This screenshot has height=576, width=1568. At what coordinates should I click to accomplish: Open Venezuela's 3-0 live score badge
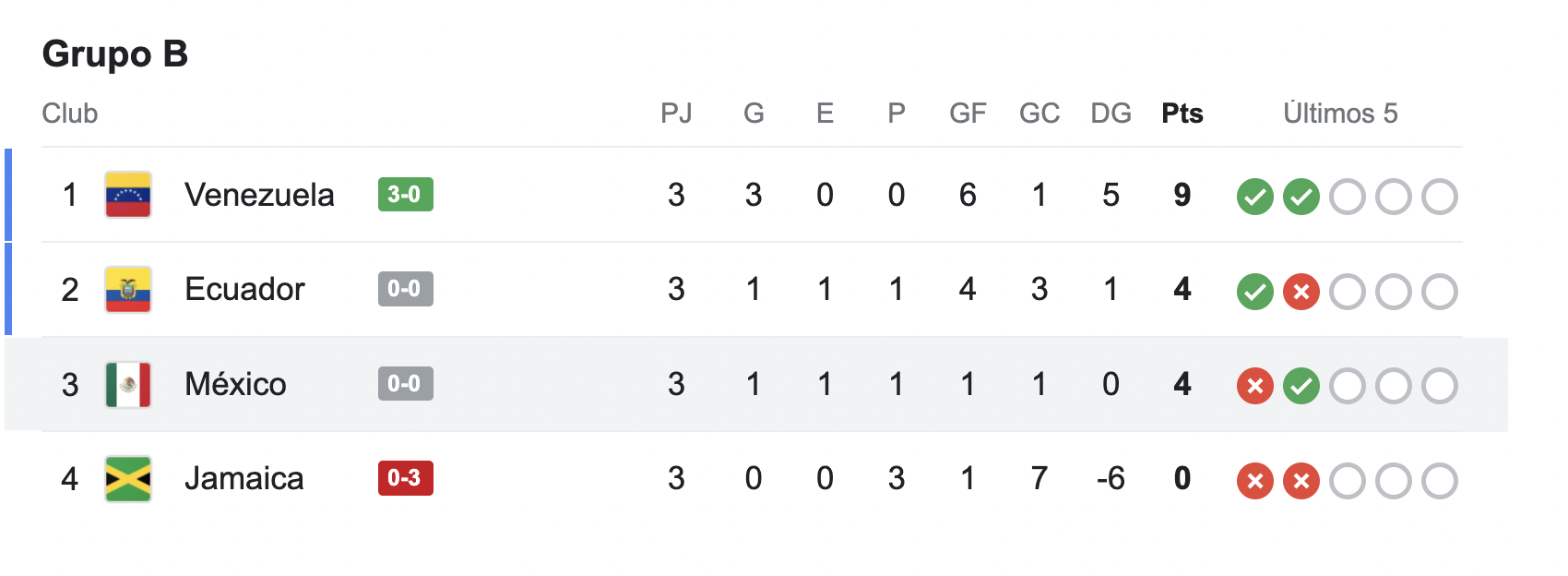coord(405,195)
